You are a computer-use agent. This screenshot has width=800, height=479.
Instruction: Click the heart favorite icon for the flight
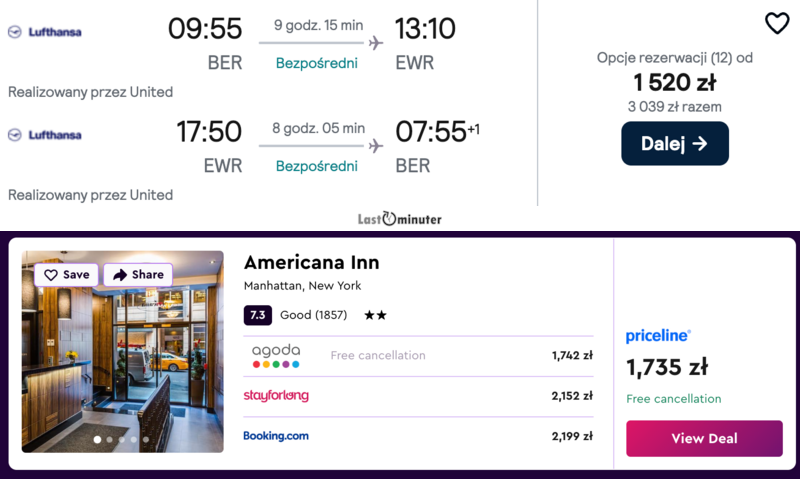[777, 23]
